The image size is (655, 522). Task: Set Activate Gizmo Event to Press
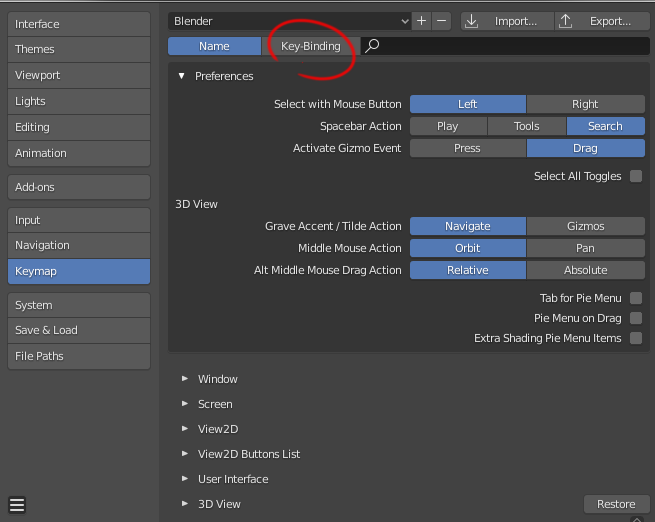pyautogui.click(x=468, y=148)
